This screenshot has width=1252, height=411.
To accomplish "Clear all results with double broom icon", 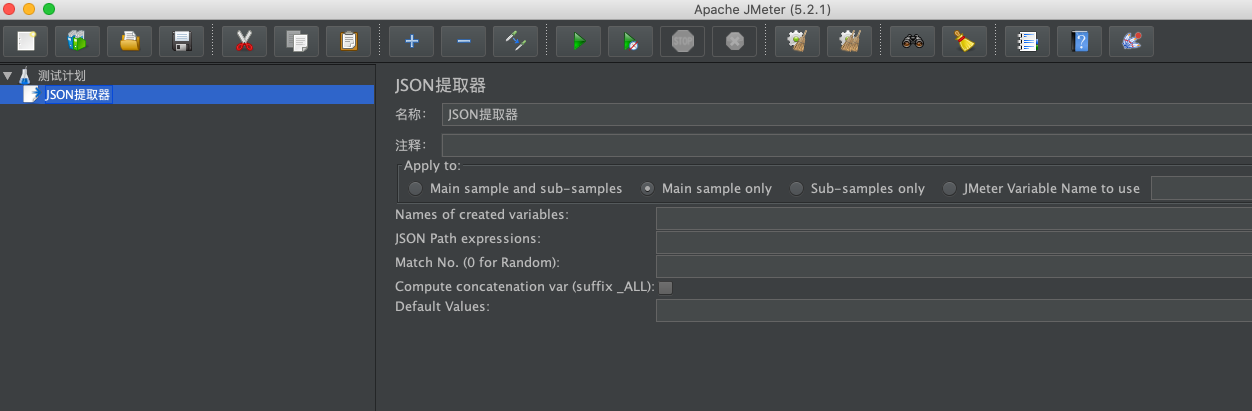I will point(849,41).
